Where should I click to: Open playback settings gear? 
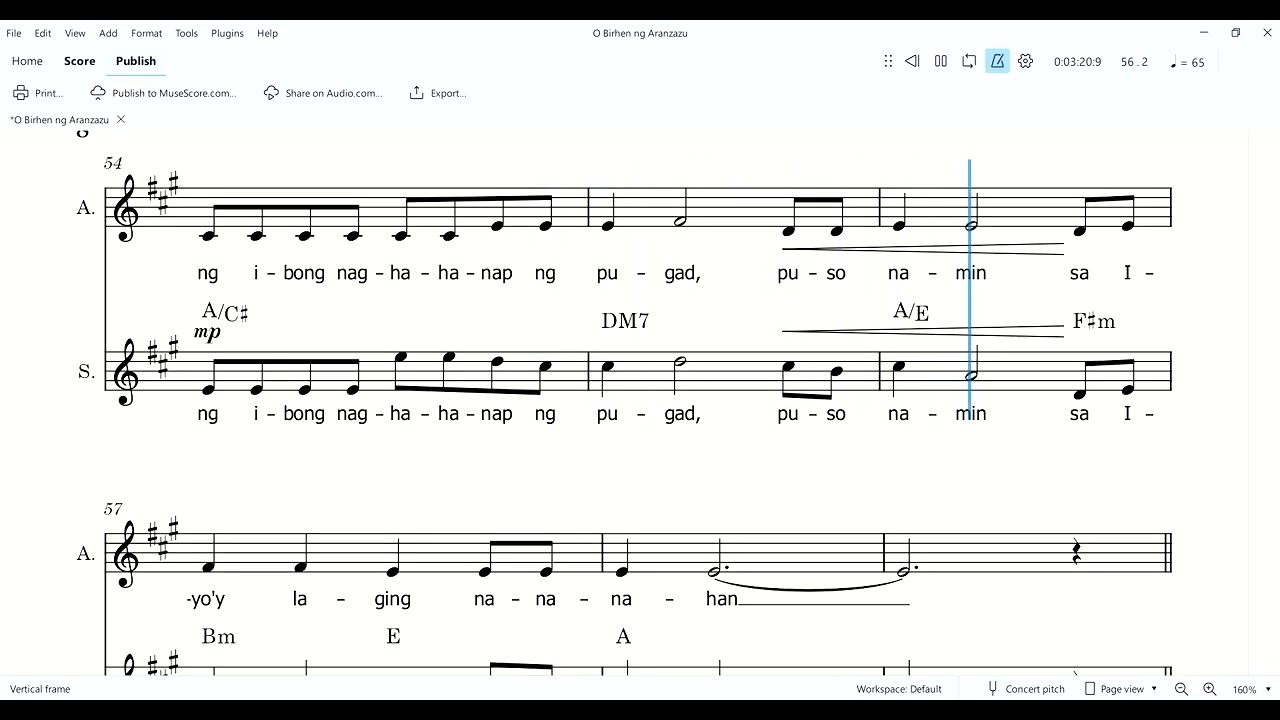(x=1025, y=61)
